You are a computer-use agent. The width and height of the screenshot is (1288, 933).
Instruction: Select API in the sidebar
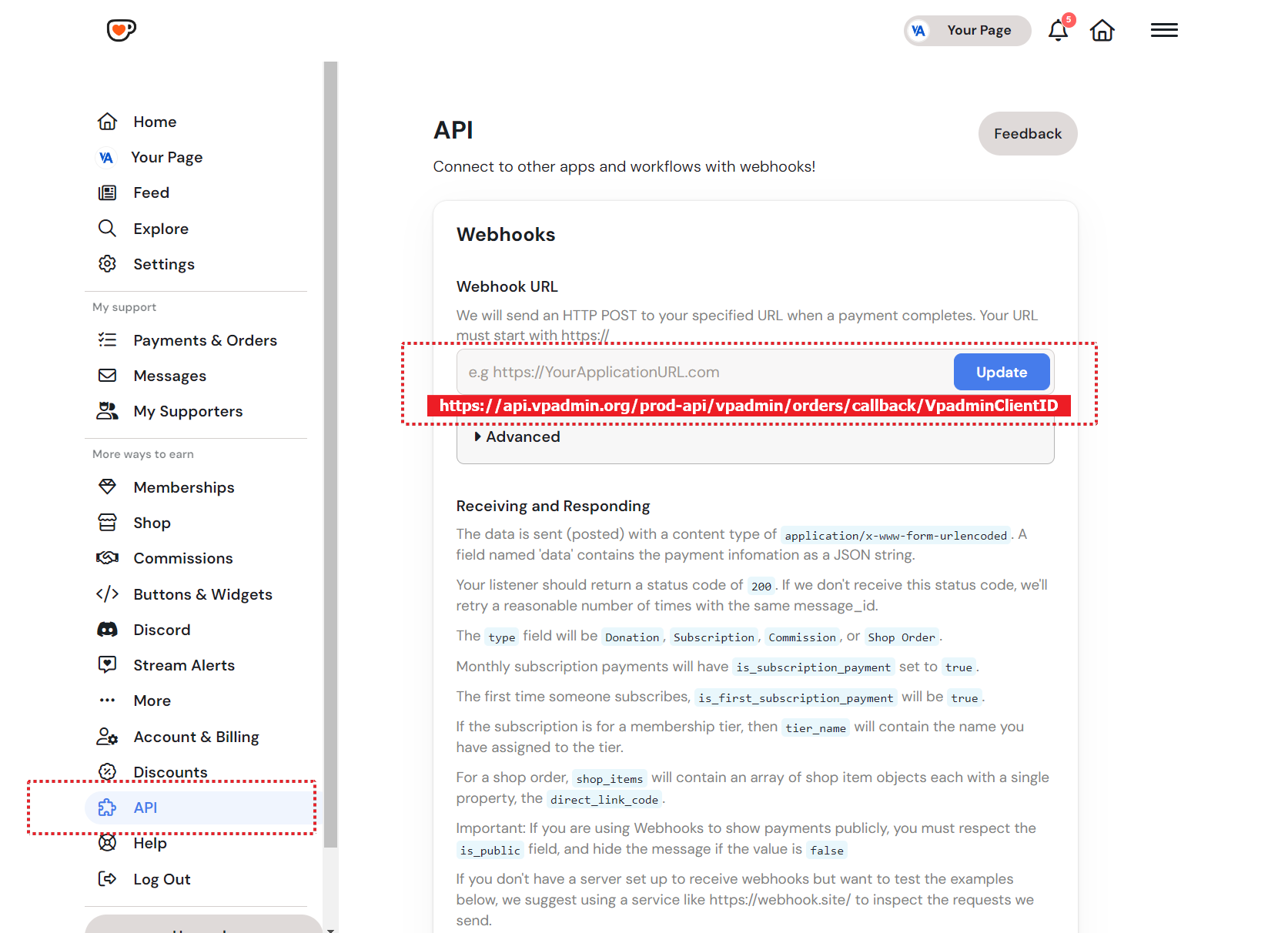coord(146,808)
